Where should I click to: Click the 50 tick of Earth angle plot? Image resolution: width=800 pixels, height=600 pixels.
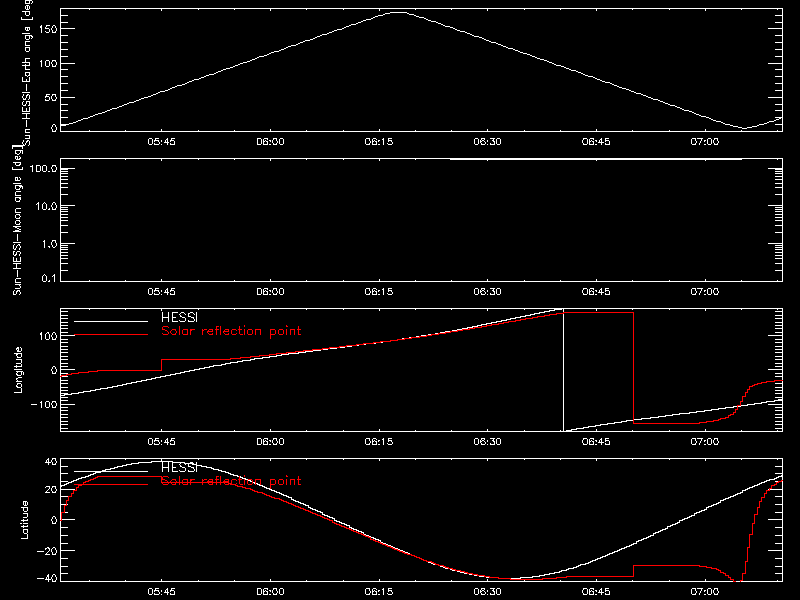click(51, 97)
